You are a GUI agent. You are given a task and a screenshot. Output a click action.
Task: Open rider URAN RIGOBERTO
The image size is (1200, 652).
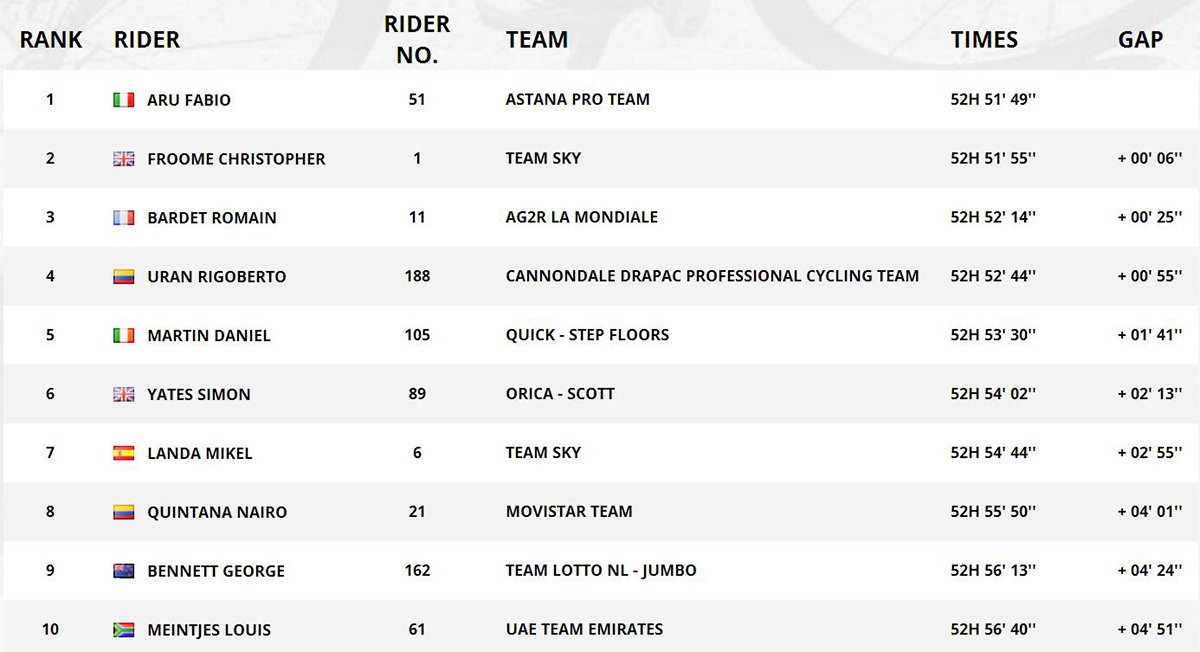click(216, 277)
